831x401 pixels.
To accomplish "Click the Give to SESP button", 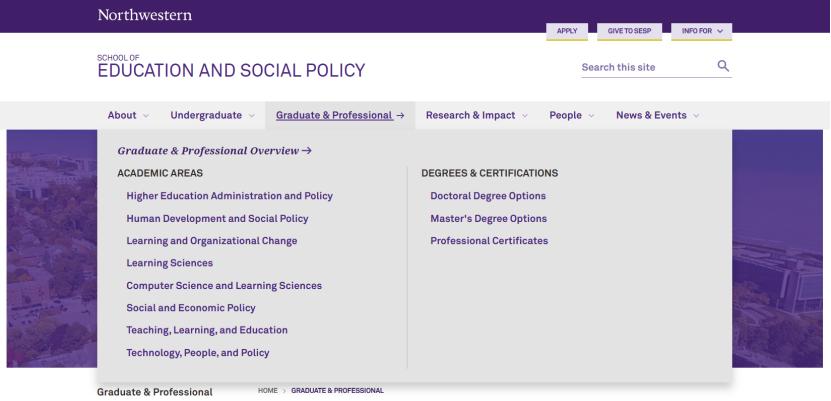I will pos(629,31).
